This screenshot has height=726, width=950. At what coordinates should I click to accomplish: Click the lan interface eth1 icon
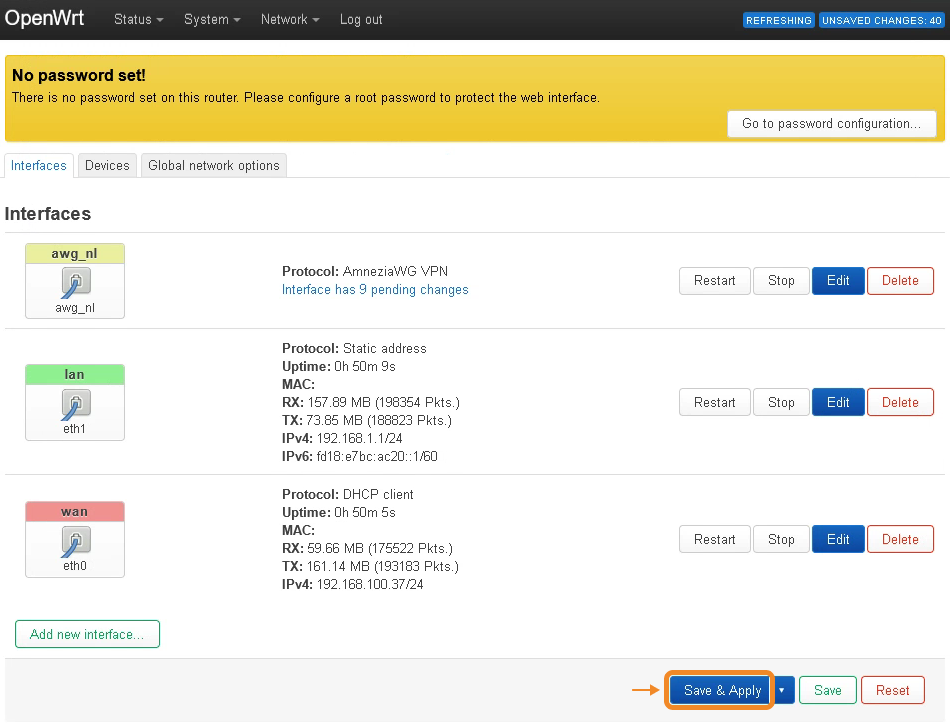click(x=75, y=404)
